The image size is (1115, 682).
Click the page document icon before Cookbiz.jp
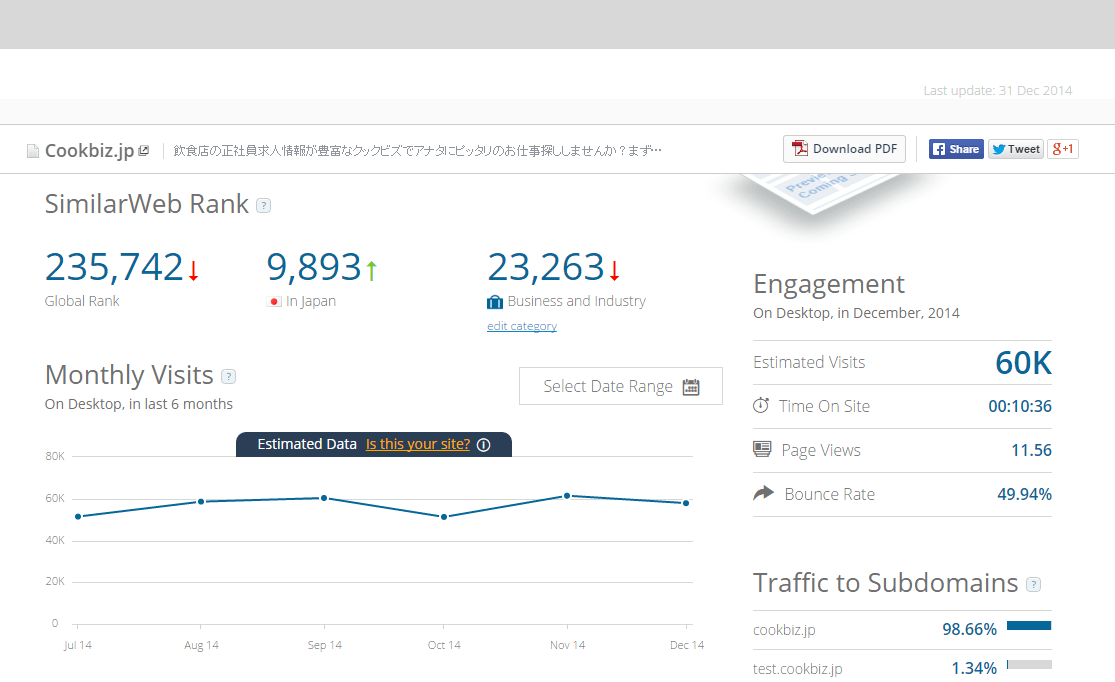(x=33, y=151)
